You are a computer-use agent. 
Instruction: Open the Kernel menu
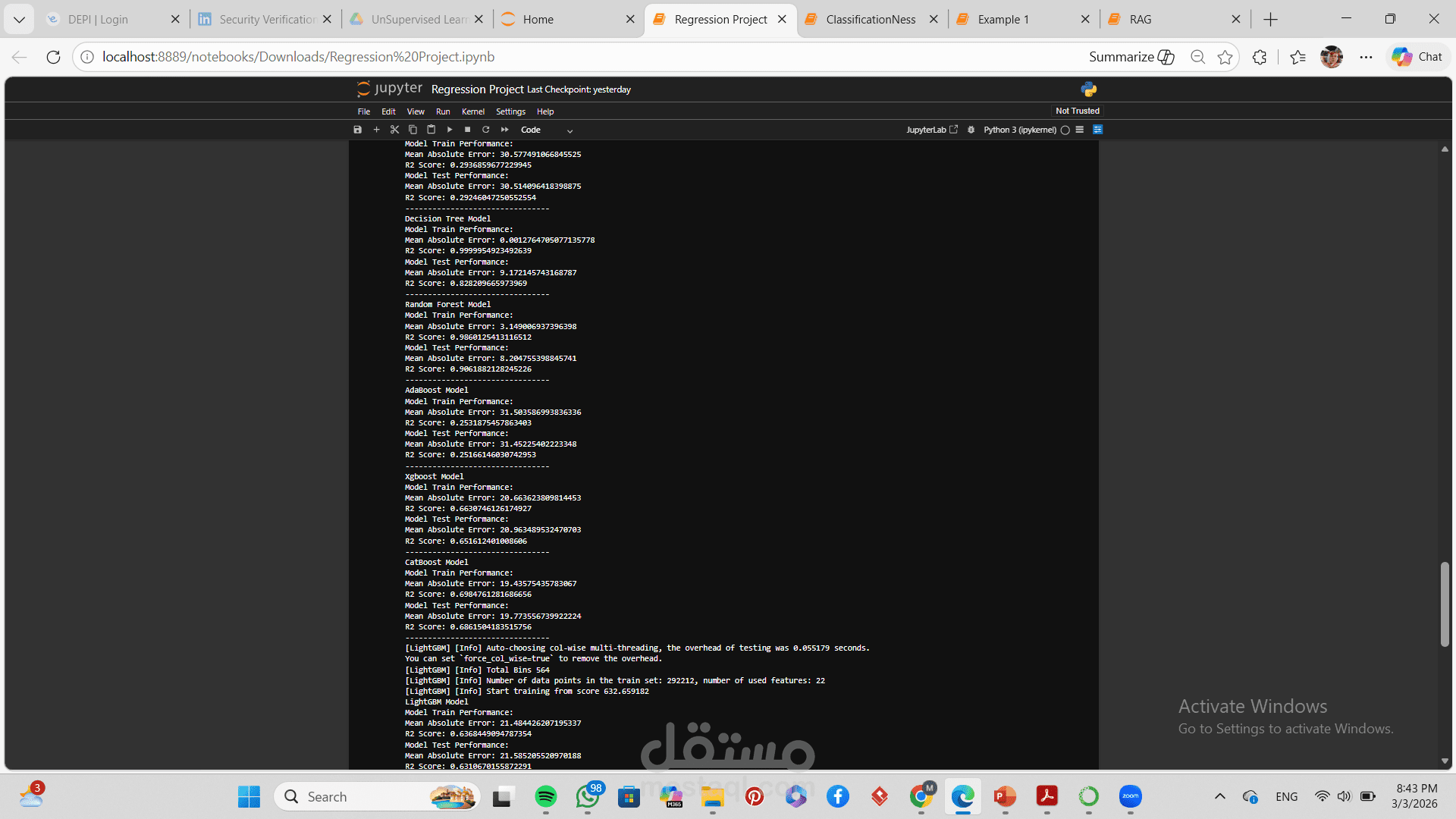(x=472, y=111)
